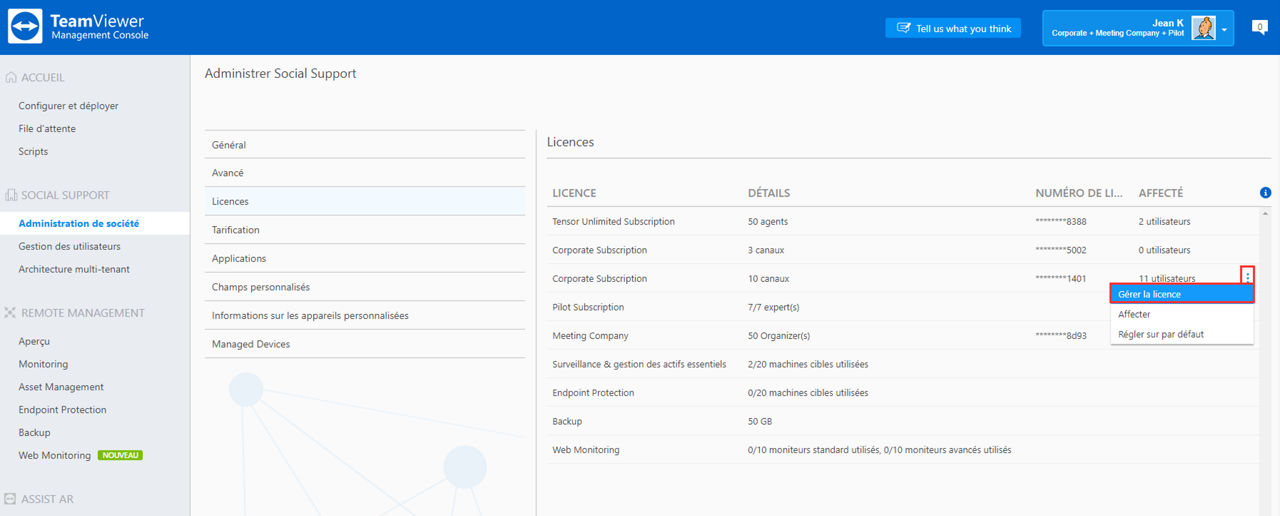Open Architecture multi-tenant
The width and height of the screenshot is (1280, 516).
click(x=74, y=269)
